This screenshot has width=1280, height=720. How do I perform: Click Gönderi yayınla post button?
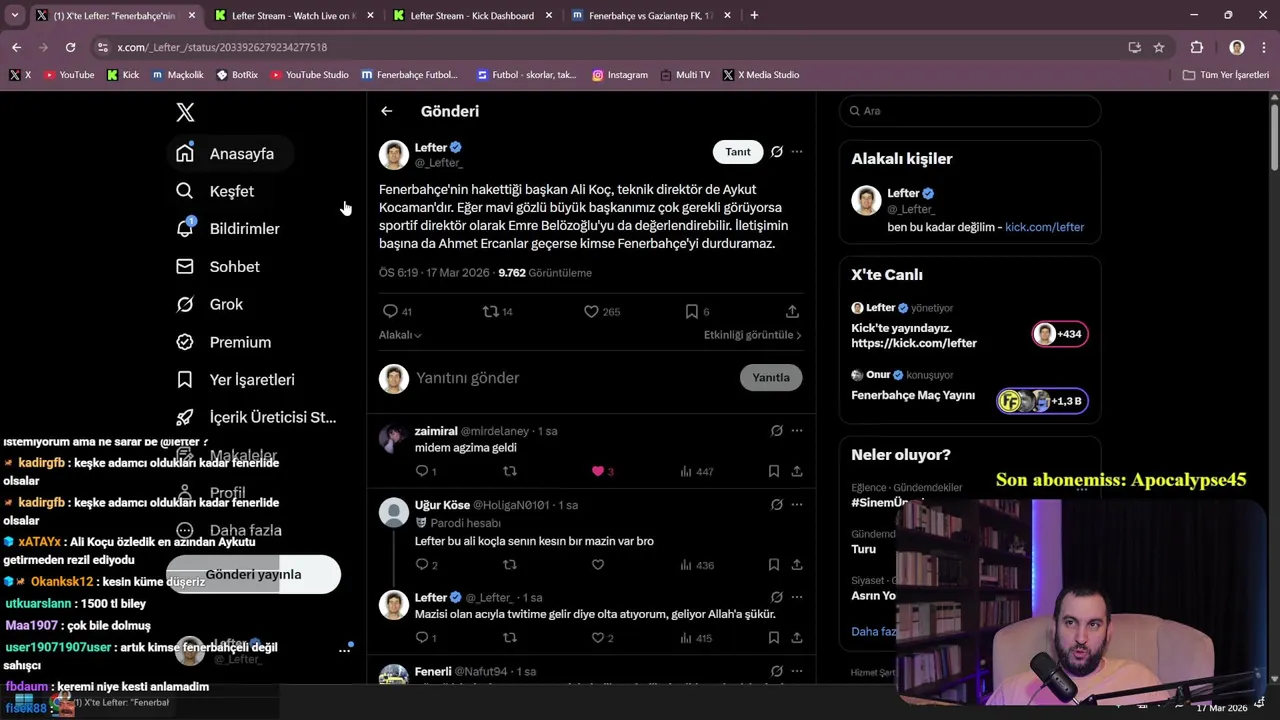[x=253, y=574]
